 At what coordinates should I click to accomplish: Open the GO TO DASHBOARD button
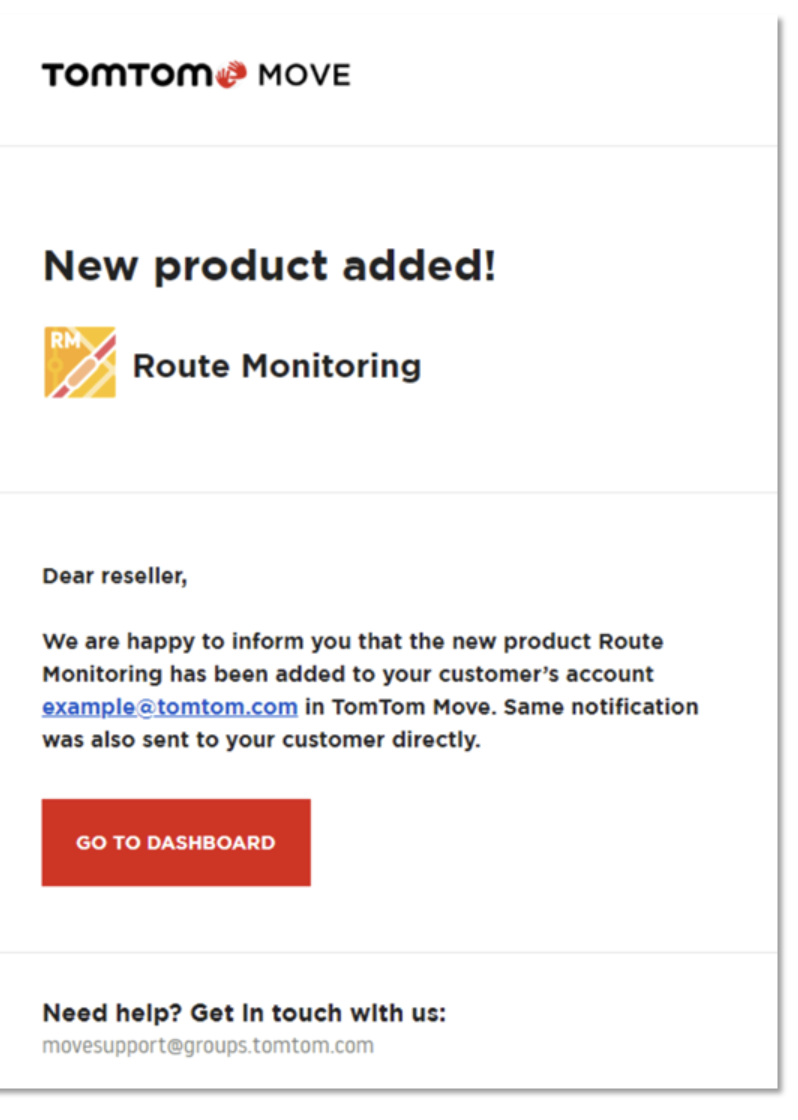(x=176, y=843)
